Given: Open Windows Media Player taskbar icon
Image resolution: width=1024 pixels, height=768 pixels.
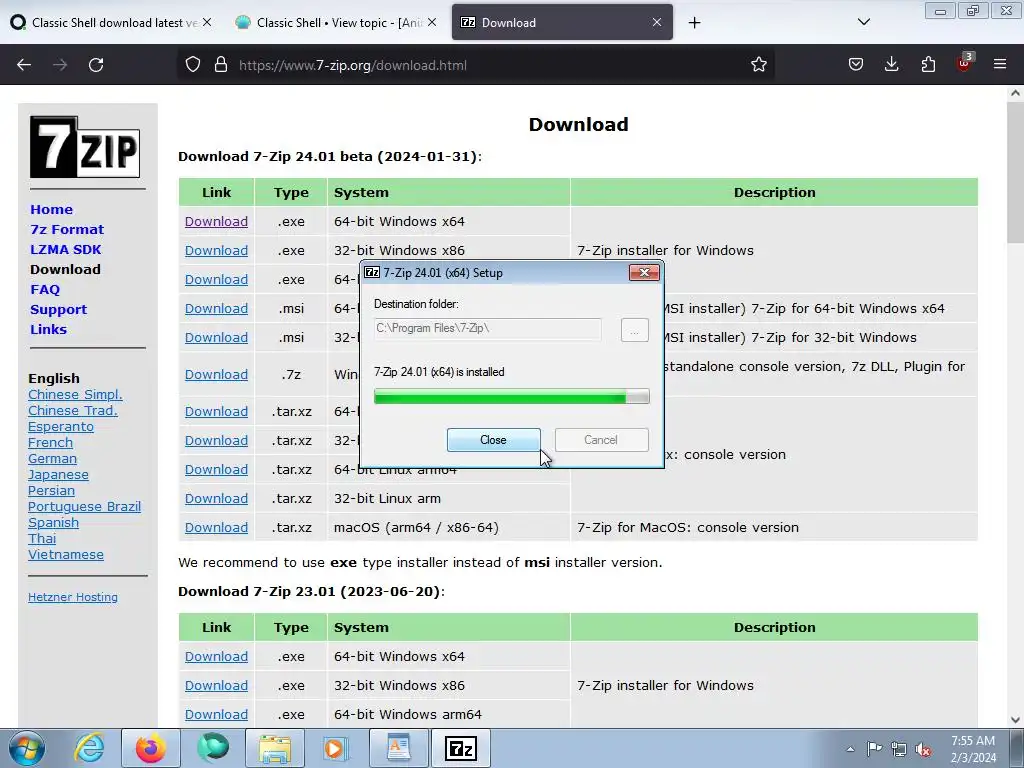Looking at the screenshot, I should tap(337, 748).
